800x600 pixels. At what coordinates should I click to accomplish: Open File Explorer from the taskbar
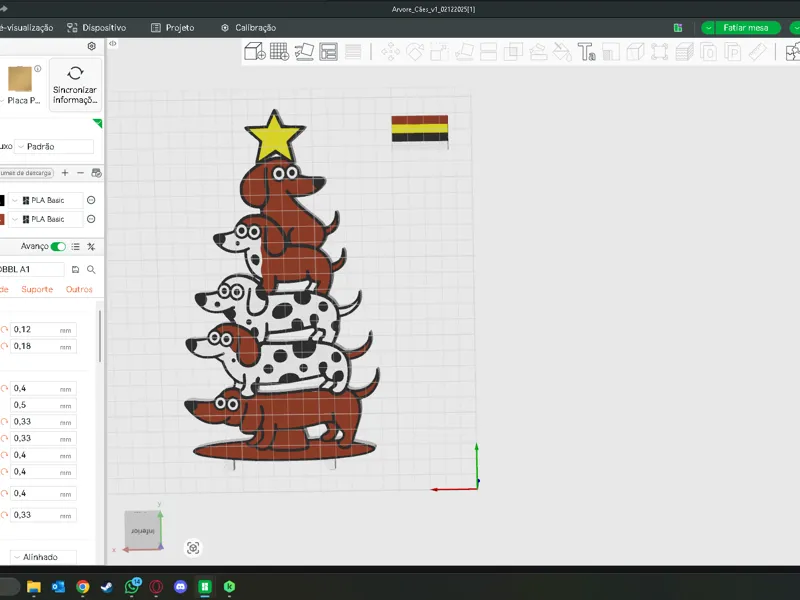point(34,587)
